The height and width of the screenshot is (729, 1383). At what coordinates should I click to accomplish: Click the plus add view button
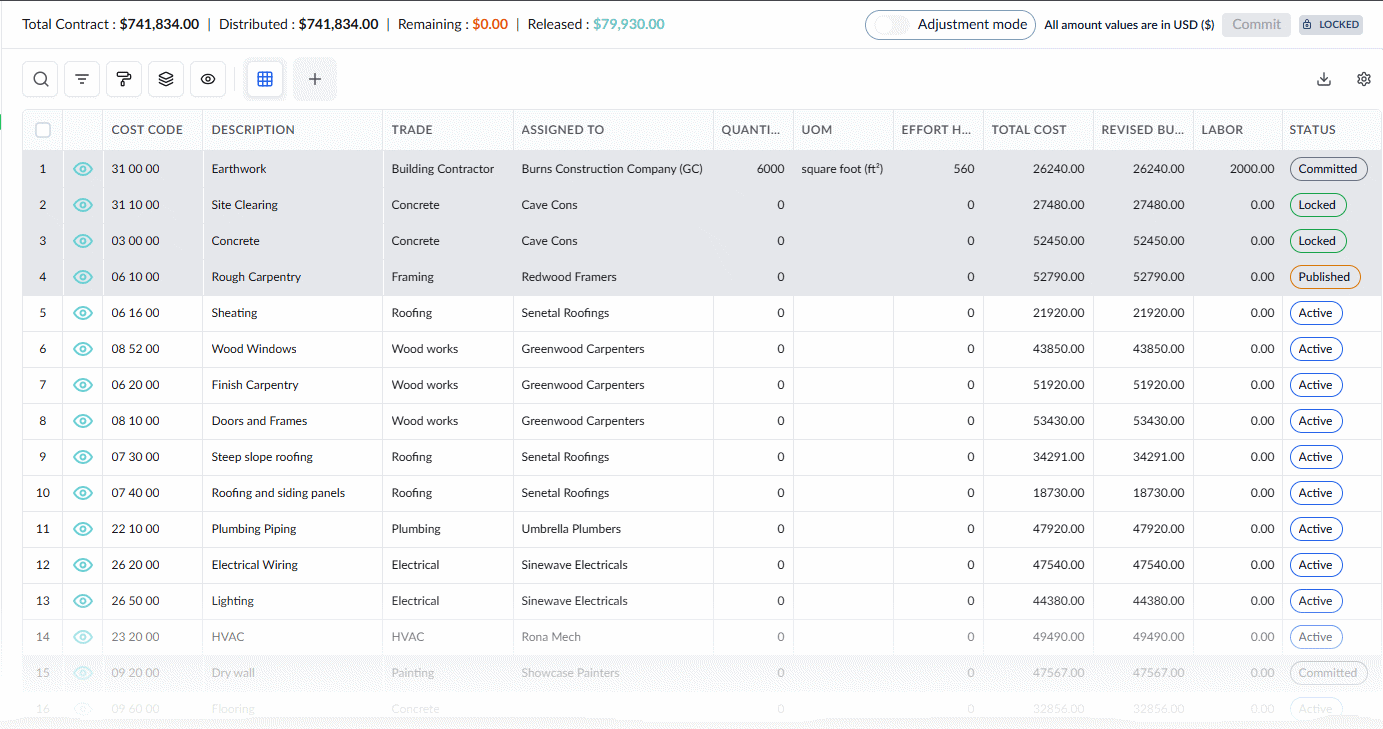315,79
